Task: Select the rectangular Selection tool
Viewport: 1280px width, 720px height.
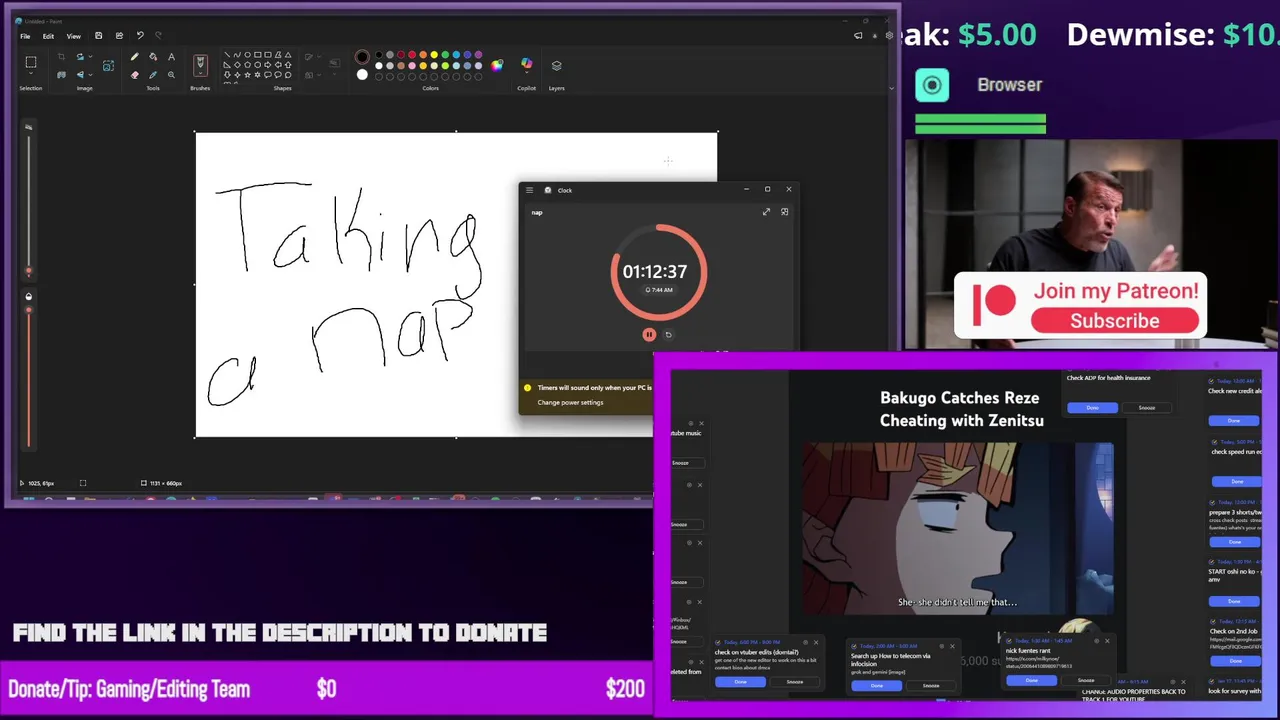Action: pos(31,62)
